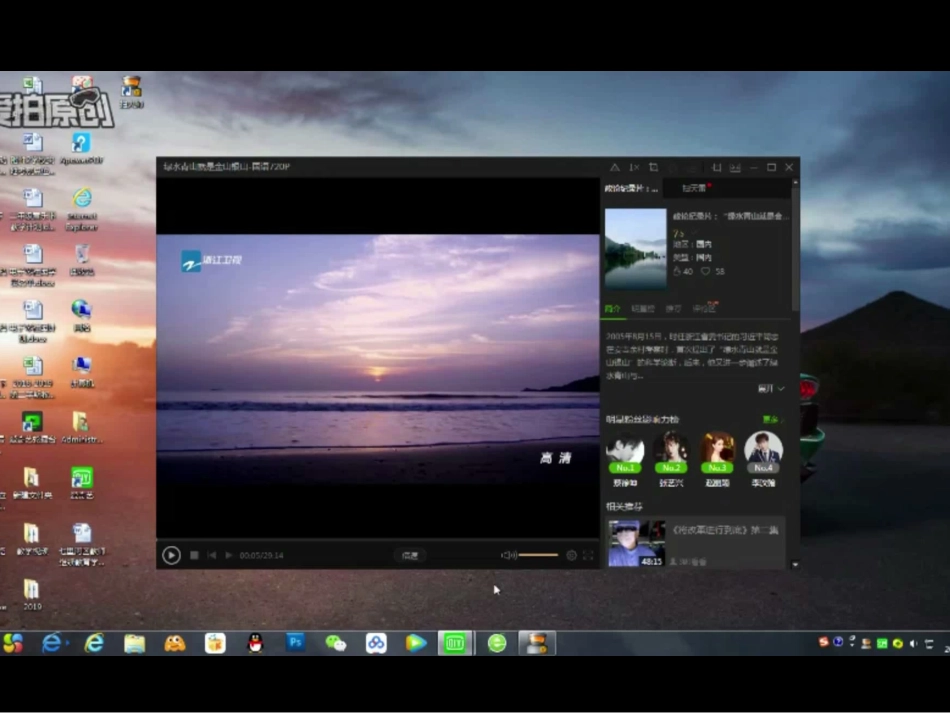
Task: Mute the player using the speaker icon
Action: tap(508, 555)
